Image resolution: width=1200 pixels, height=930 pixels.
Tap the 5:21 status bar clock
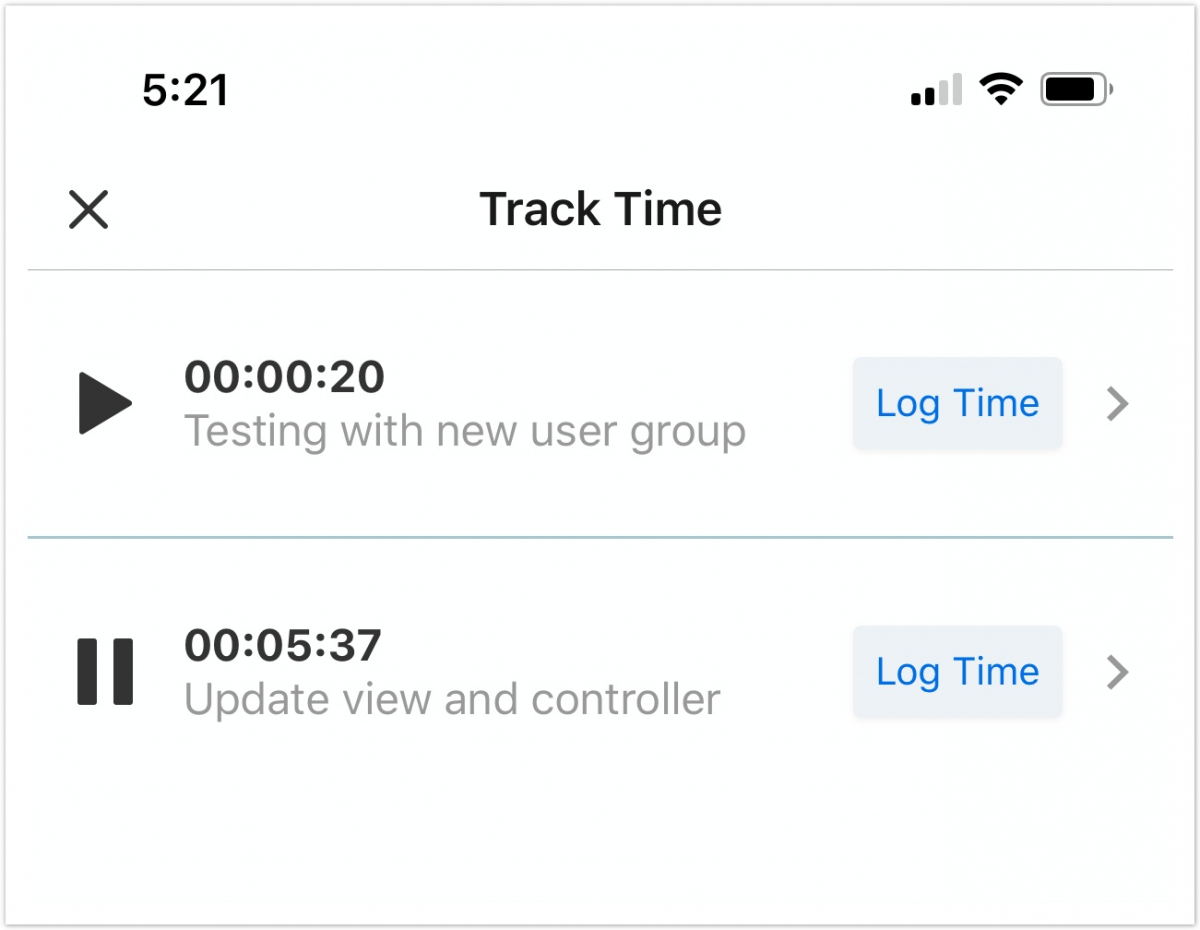(x=185, y=91)
